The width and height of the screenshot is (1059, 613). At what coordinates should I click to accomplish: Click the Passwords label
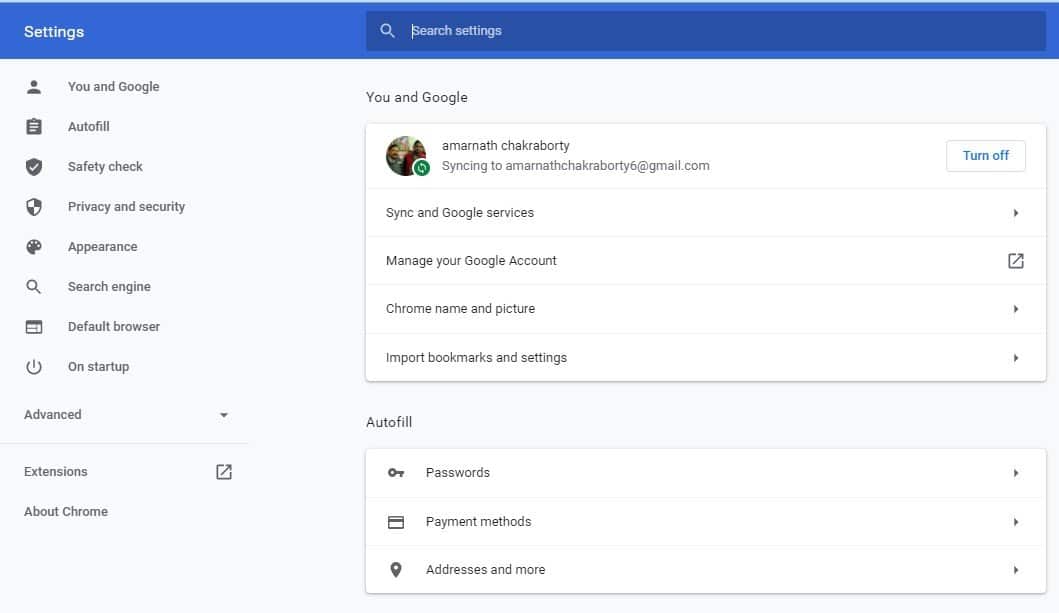[458, 473]
